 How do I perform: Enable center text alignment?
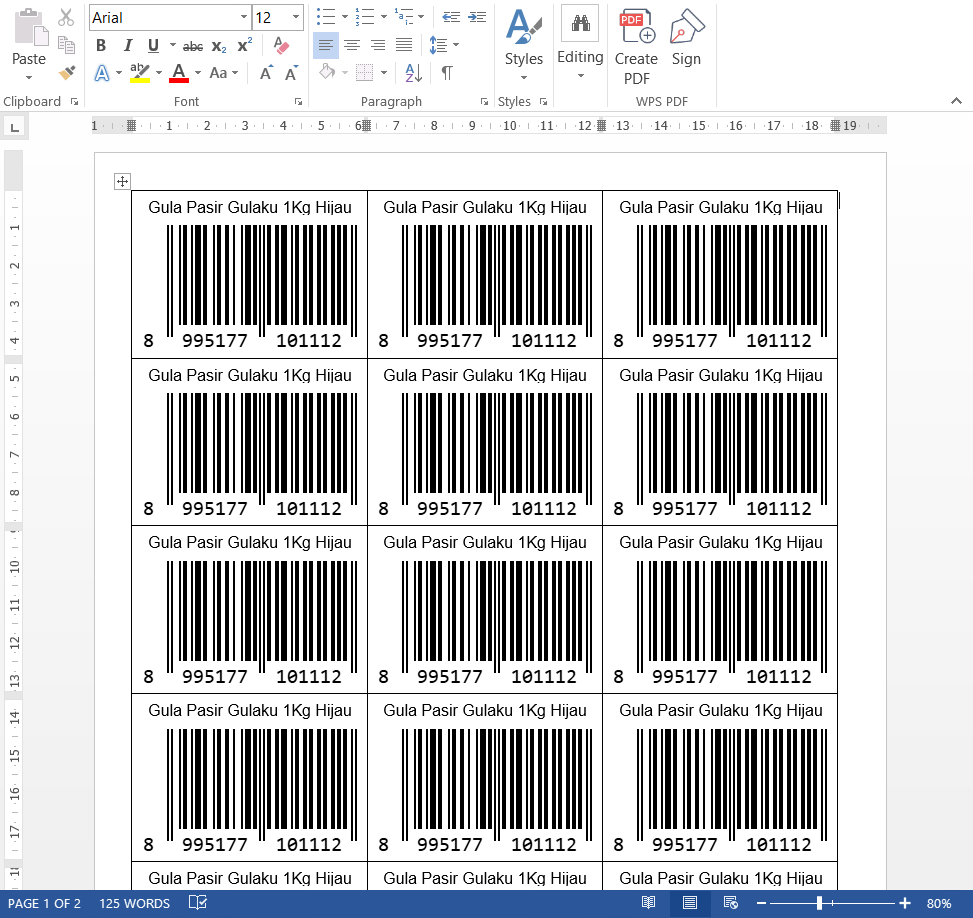tap(352, 45)
